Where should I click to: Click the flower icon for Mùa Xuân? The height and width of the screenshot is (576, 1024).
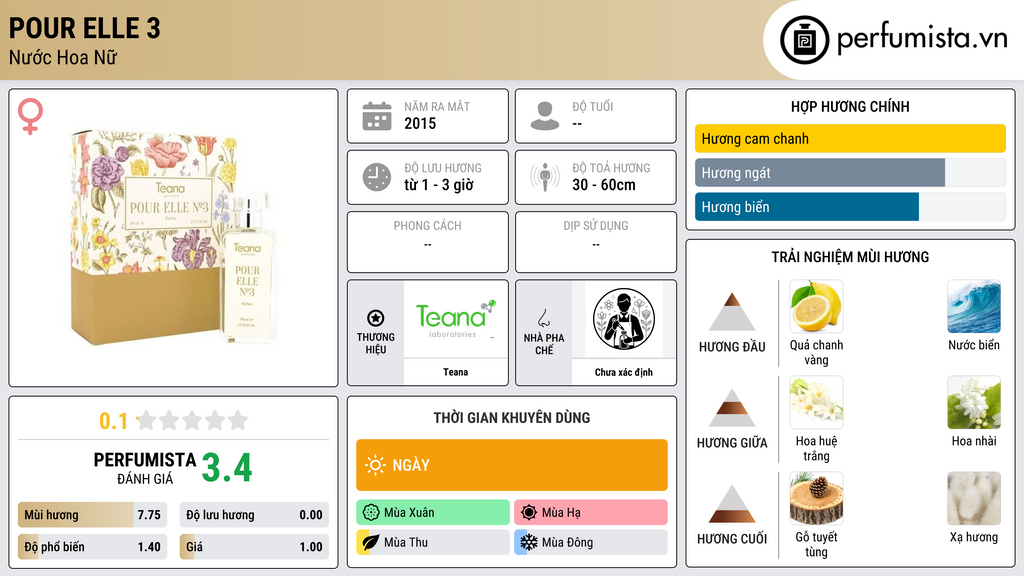pyautogui.click(x=371, y=513)
